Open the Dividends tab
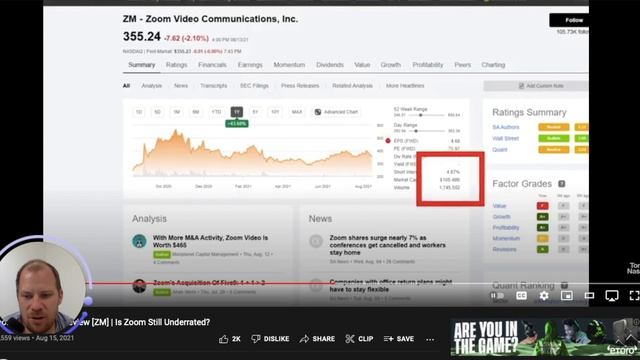640x360 pixels. [x=329, y=65]
